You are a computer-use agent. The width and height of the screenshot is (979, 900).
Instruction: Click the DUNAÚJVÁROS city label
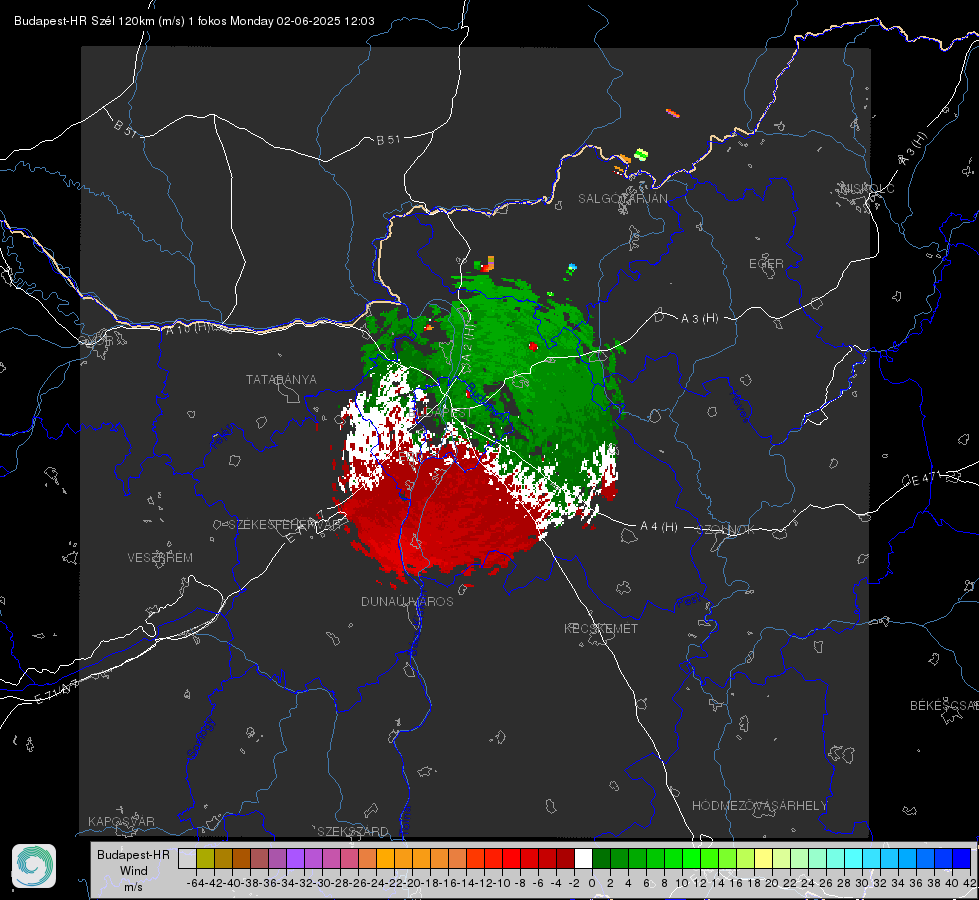tap(407, 601)
